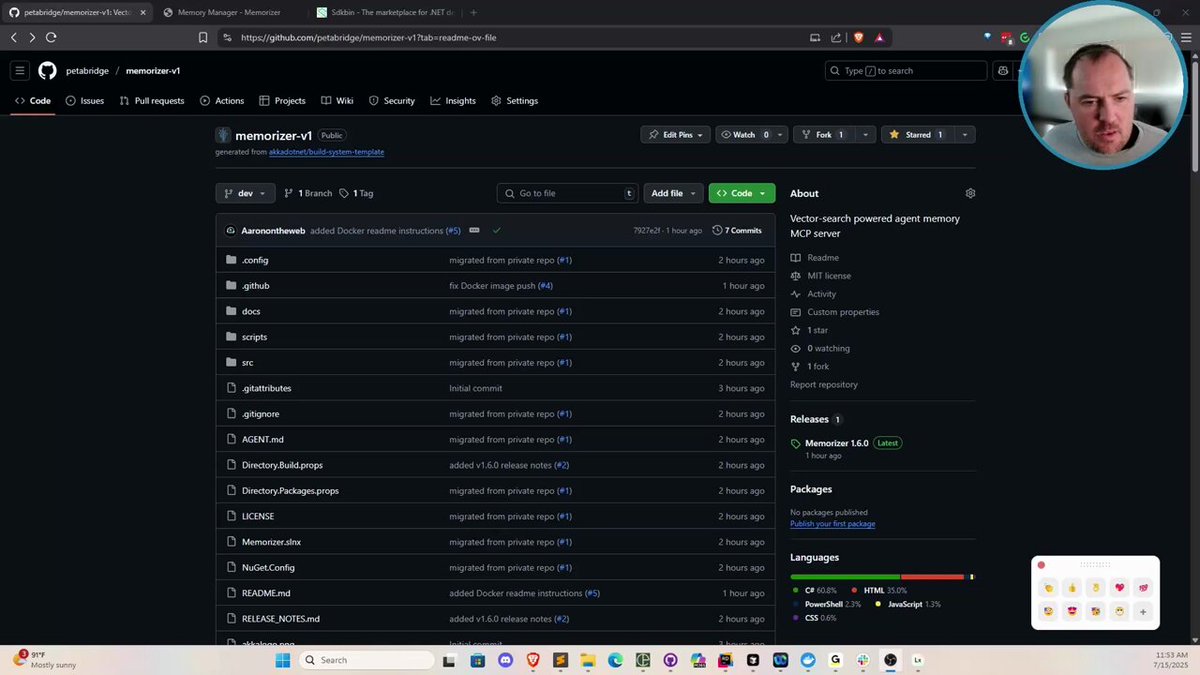Image resolution: width=1200 pixels, height=675 pixels.
Task: Expand commit message ellipsis on latest commit
Action: [474, 230]
